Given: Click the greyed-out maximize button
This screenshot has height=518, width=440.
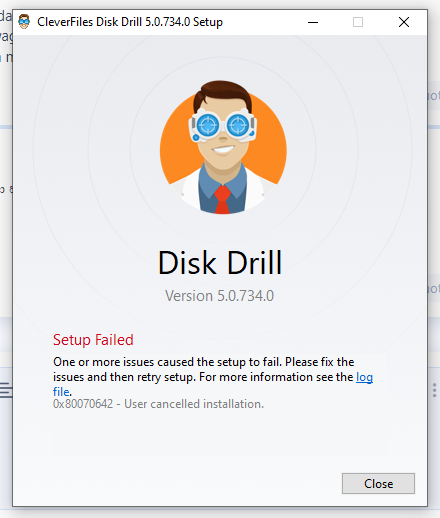Looking at the screenshot, I should 358,22.
